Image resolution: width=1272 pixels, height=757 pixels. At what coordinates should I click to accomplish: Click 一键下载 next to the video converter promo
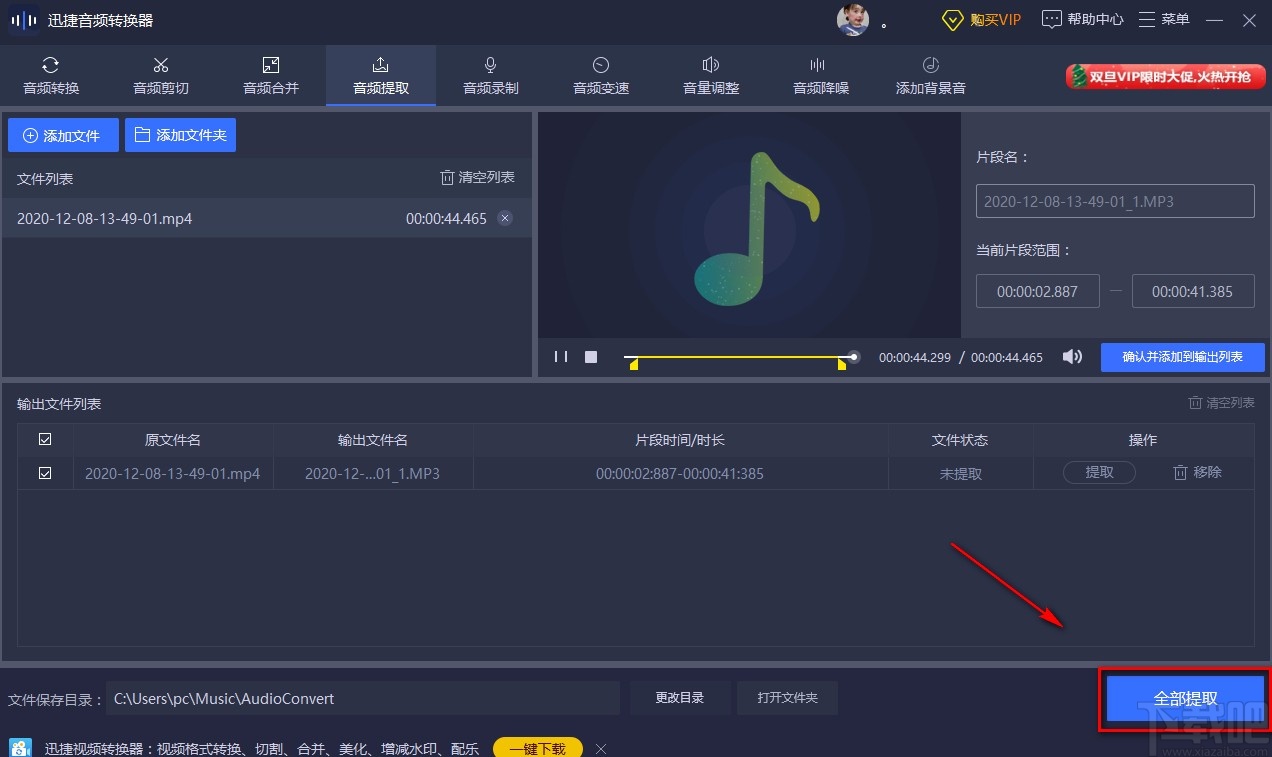(537, 747)
